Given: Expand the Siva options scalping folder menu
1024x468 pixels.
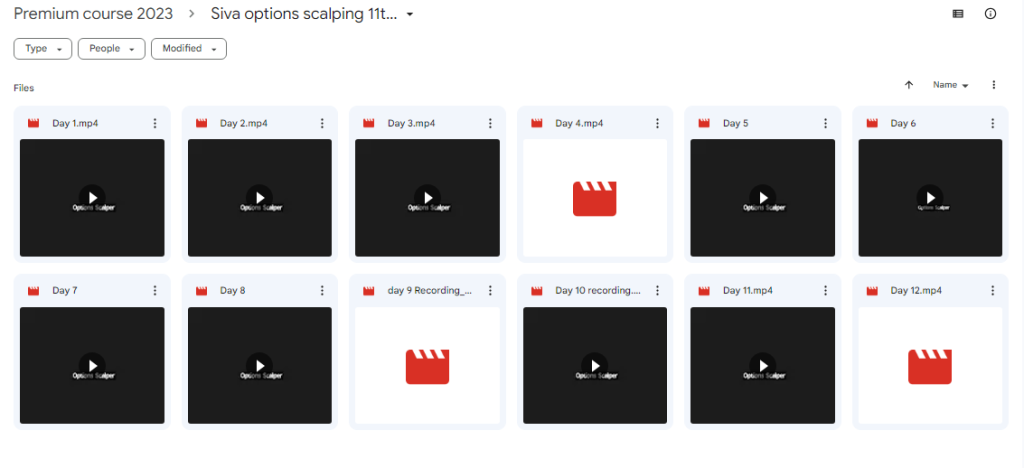Looking at the screenshot, I should 410,15.
